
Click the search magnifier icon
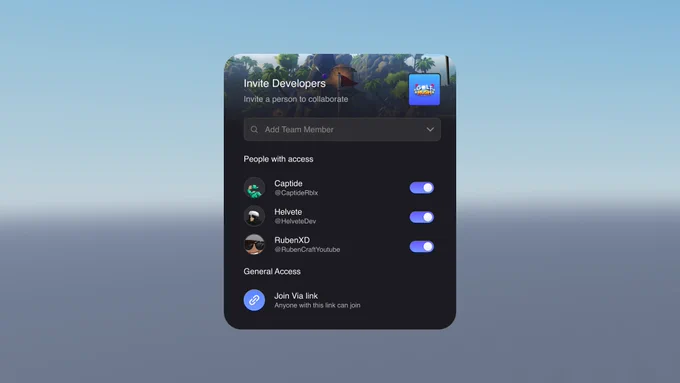click(254, 130)
